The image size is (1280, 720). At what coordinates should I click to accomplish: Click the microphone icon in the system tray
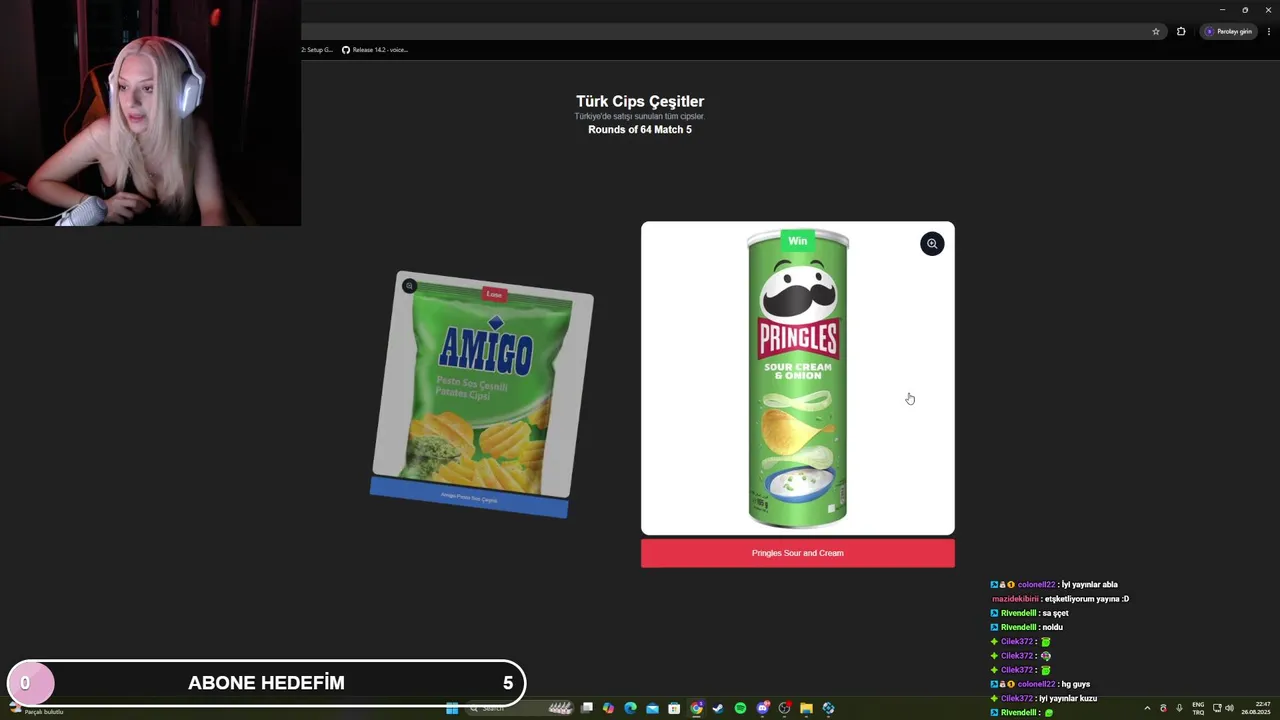(1179, 708)
